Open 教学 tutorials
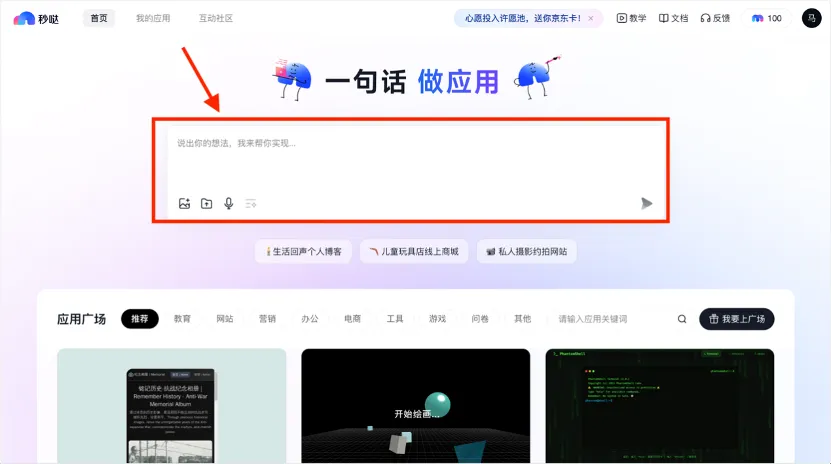The image size is (832, 464). pos(631,18)
